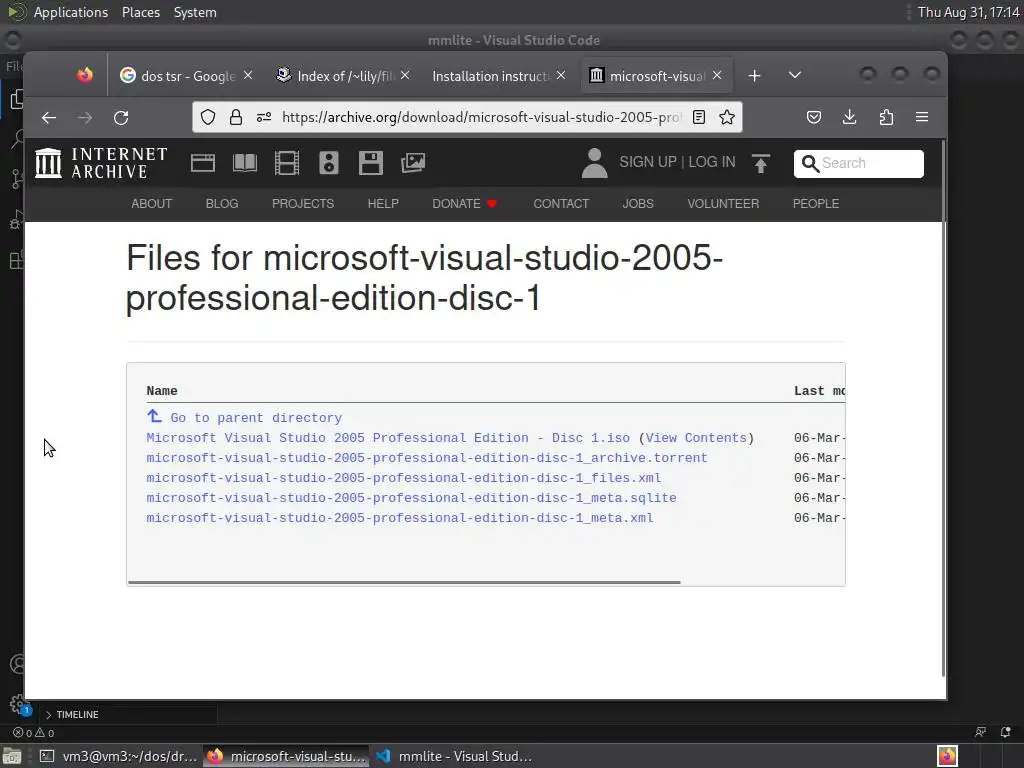Open the _archive.torrent file link
1024x768 pixels.
(x=426, y=458)
